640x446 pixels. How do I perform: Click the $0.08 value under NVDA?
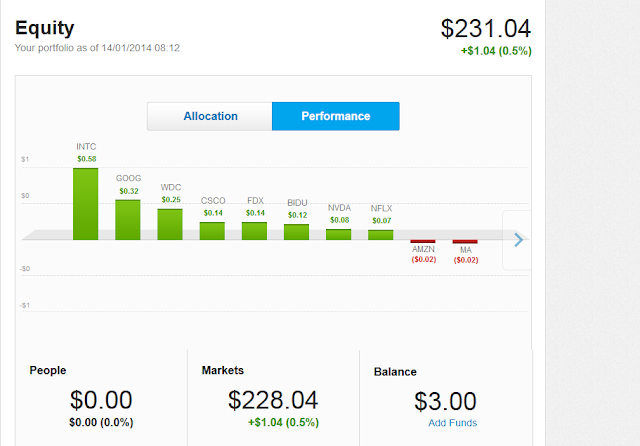point(340,220)
